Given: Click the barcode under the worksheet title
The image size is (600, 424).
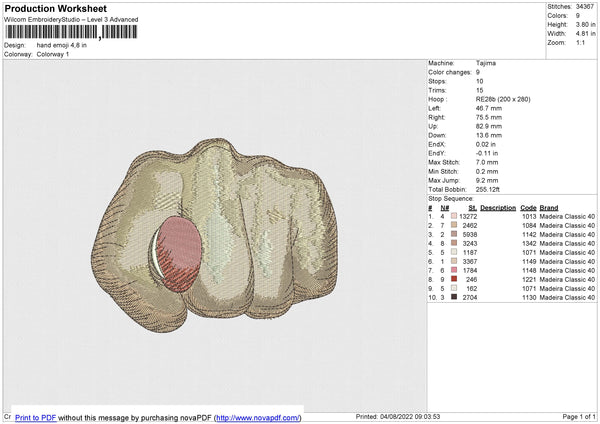Looking at the screenshot, I should pyautogui.click(x=70, y=32).
